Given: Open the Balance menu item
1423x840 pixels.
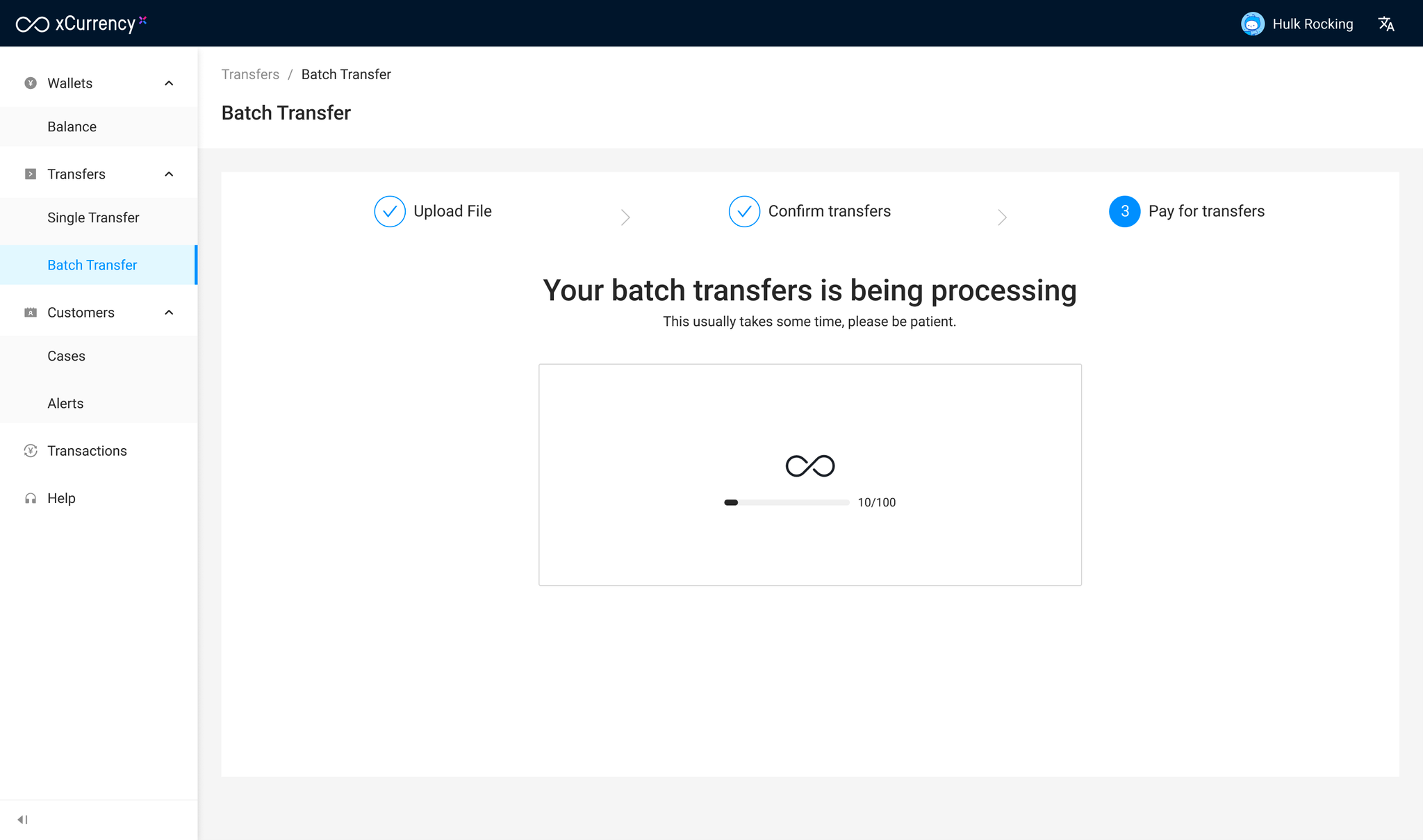Looking at the screenshot, I should click(x=72, y=127).
